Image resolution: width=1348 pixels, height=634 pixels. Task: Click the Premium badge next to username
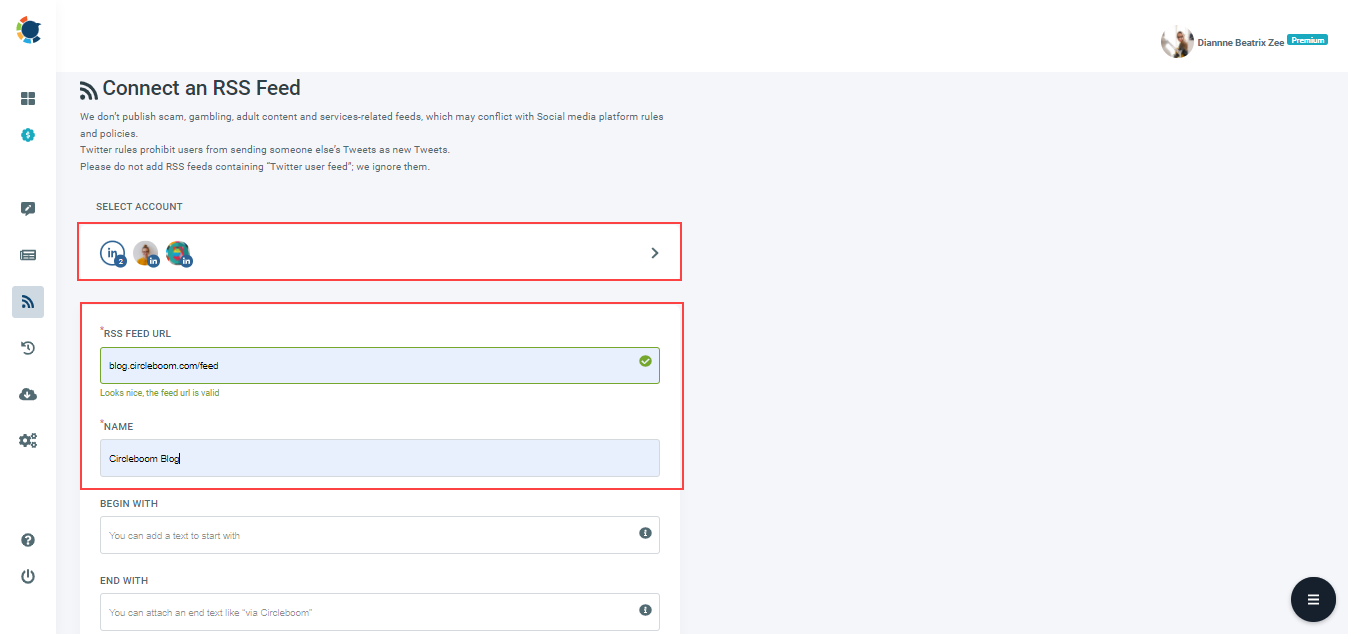[x=1309, y=39]
